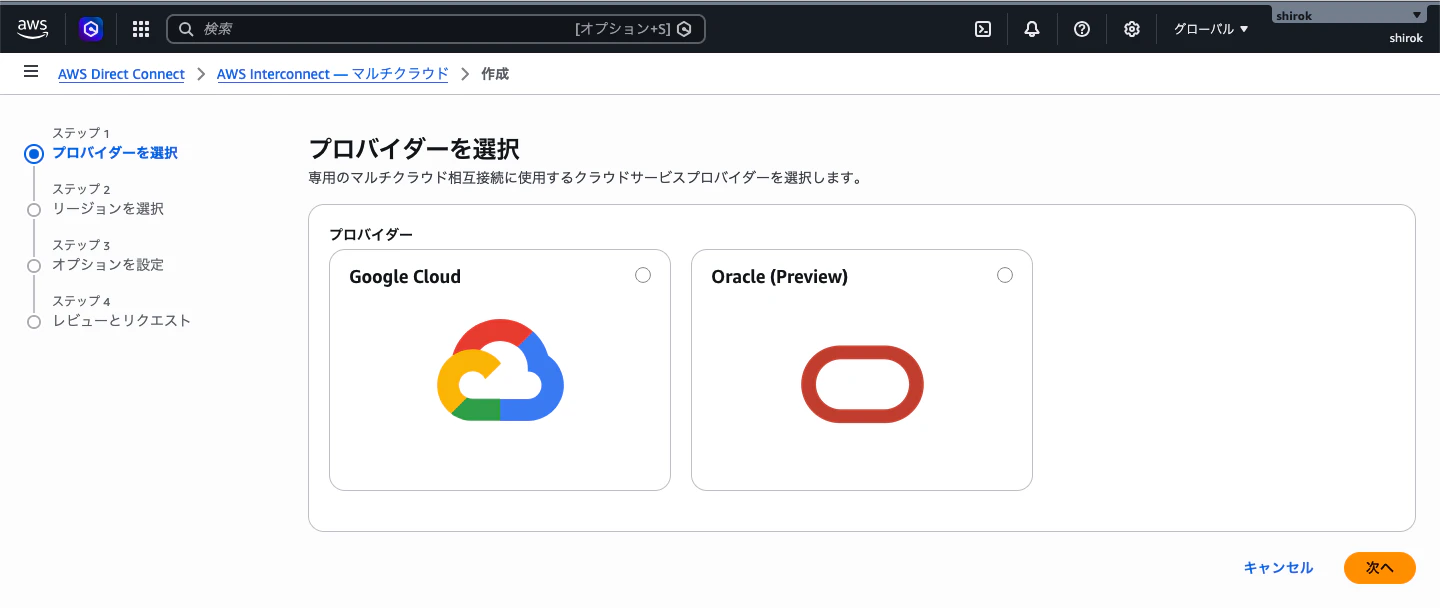Screen dimensions: 1440x608
Task: Click the ステップ 4 label
Action: (81, 301)
